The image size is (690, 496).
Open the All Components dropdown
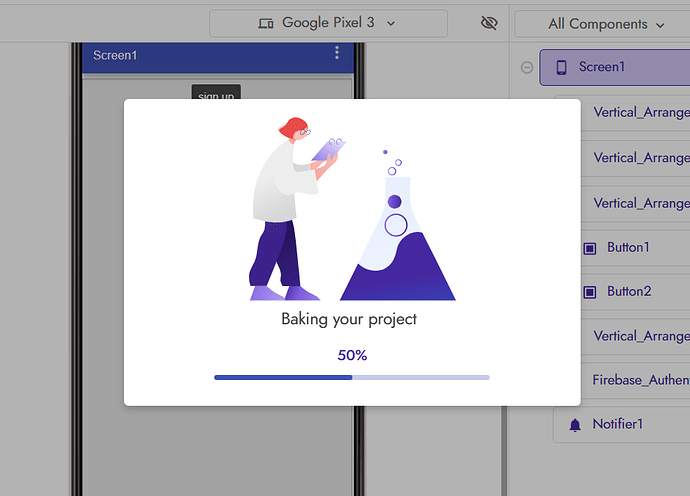606,24
